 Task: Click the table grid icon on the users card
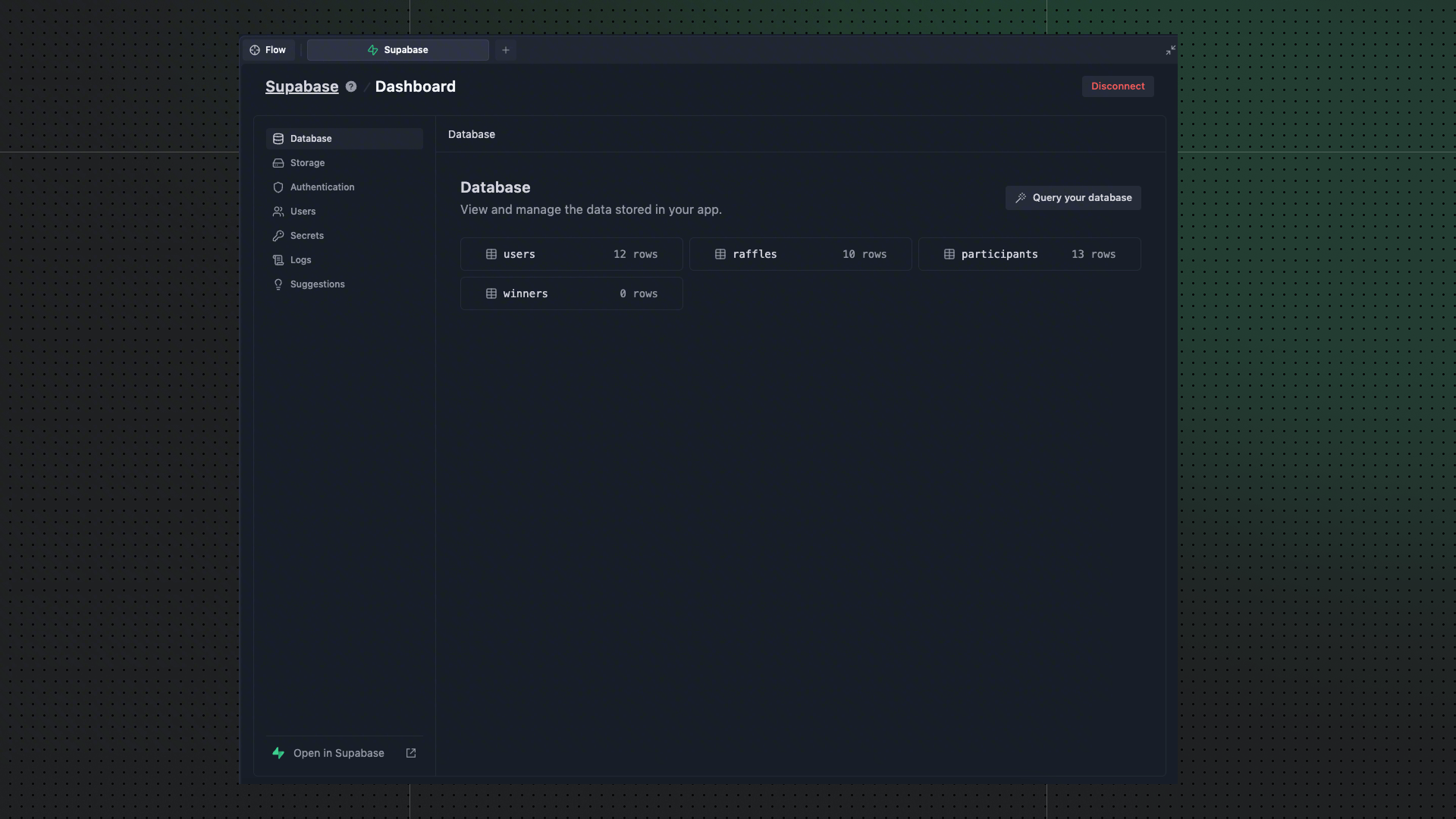pos(491,254)
